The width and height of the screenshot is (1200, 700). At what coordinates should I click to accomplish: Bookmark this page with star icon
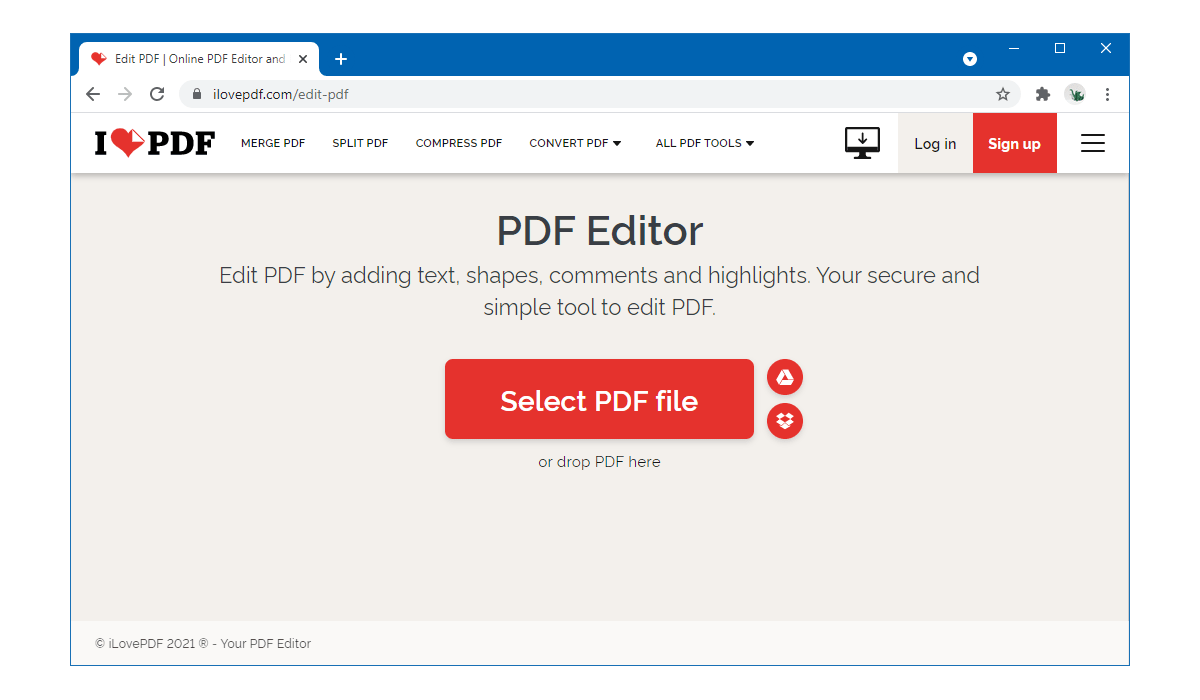[1003, 94]
